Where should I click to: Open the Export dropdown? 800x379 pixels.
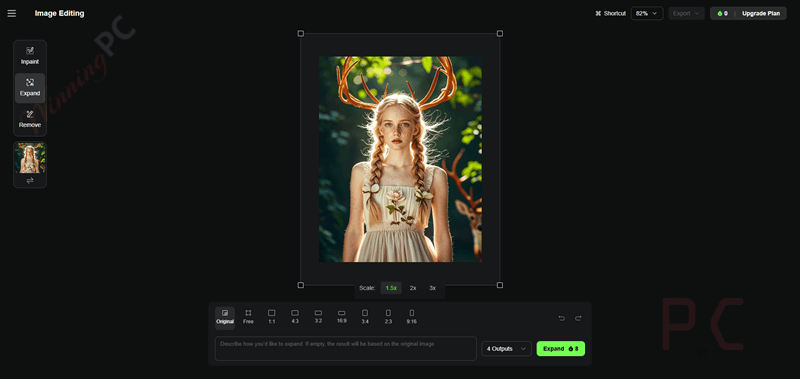[686, 13]
